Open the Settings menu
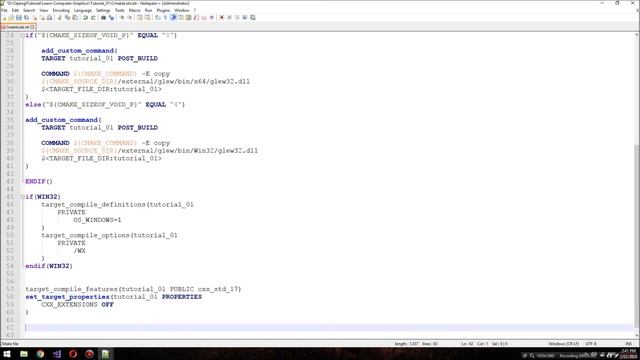640x360 pixels. click(x=103, y=10)
